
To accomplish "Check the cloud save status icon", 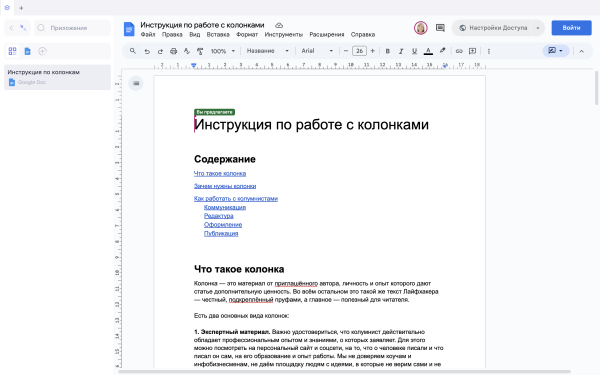I will [279, 25].
